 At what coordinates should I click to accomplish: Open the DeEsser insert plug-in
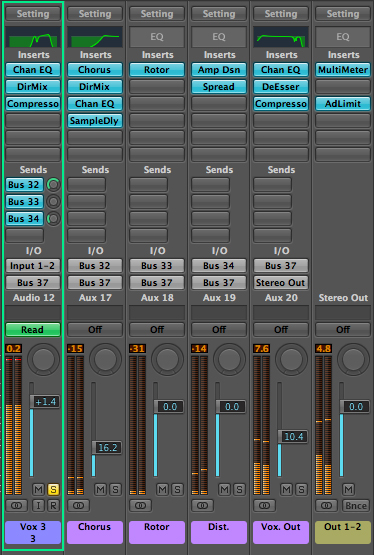[x=281, y=87]
